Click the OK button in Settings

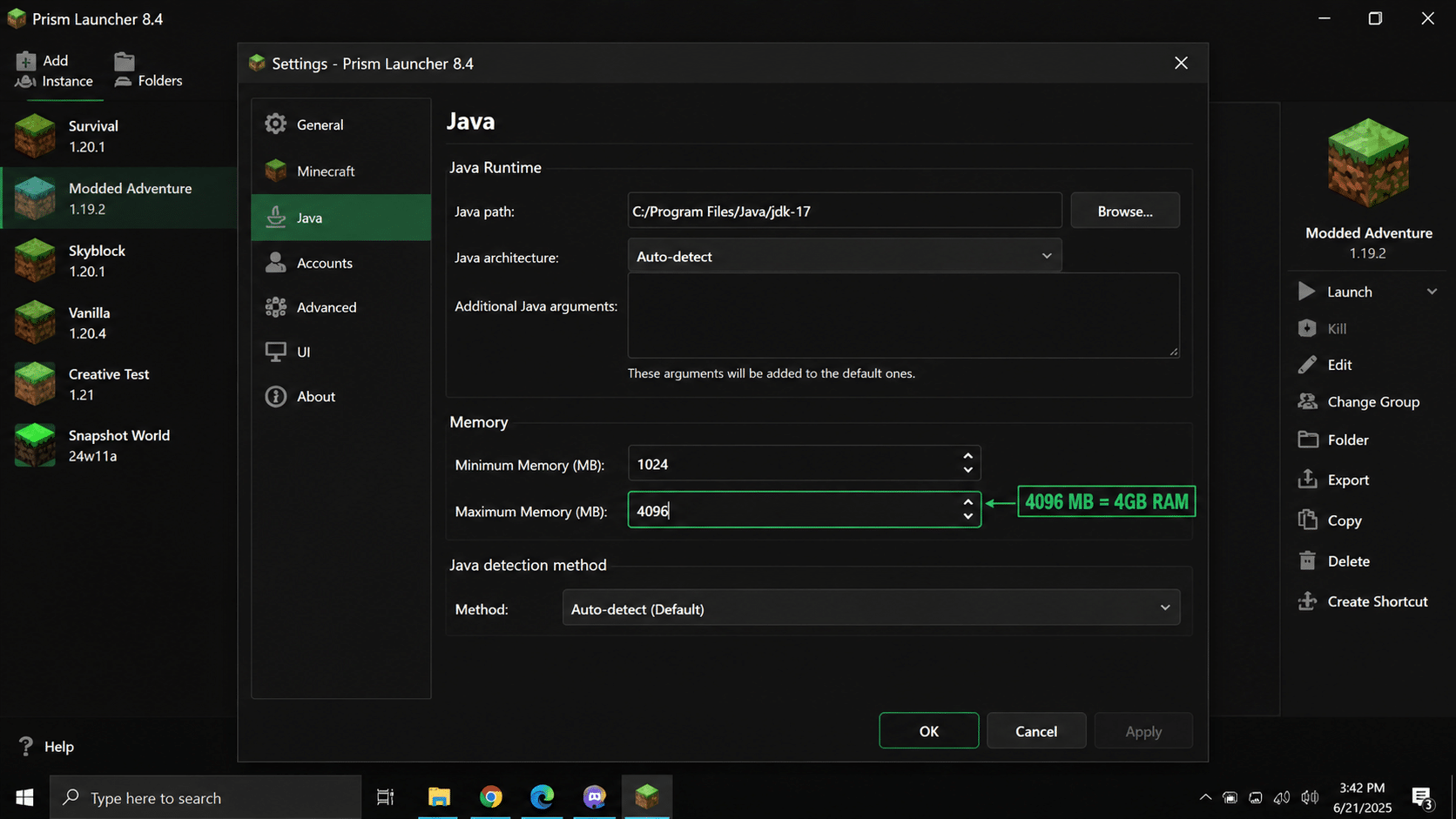pyautogui.click(x=928, y=731)
